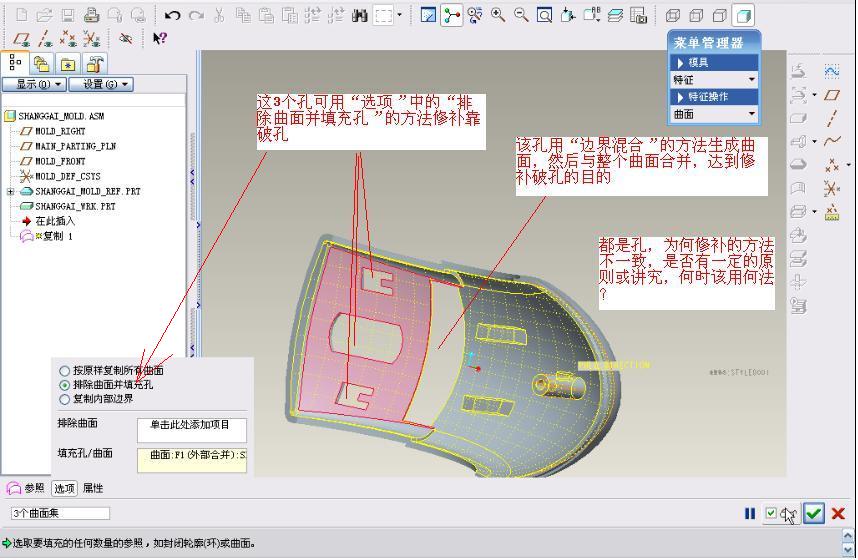Open the 选项 panel tab
Viewport: 858px width, 560px height.
64,488
